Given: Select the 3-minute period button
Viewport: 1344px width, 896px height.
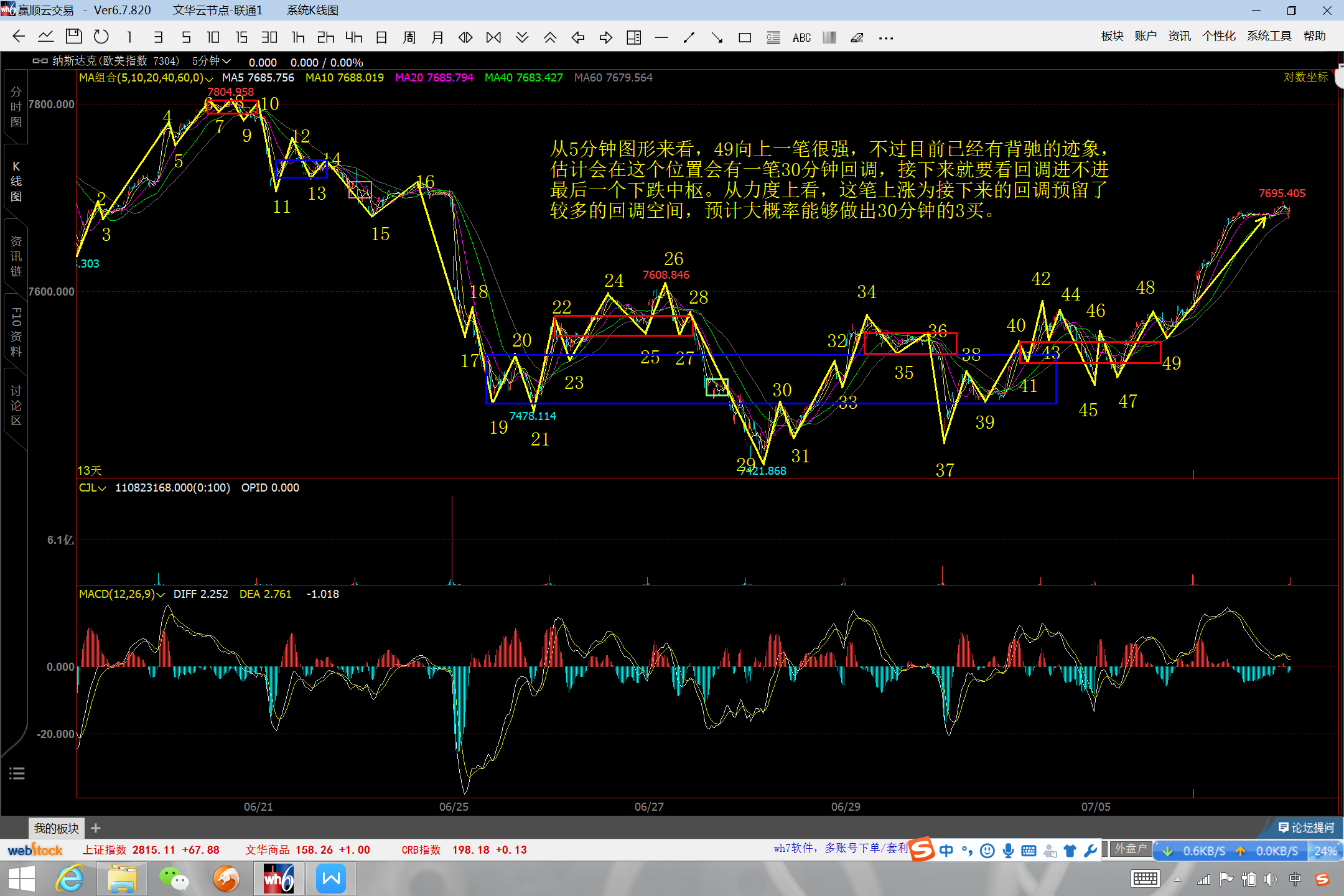Looking at the screenshot, I should (158, 37).
